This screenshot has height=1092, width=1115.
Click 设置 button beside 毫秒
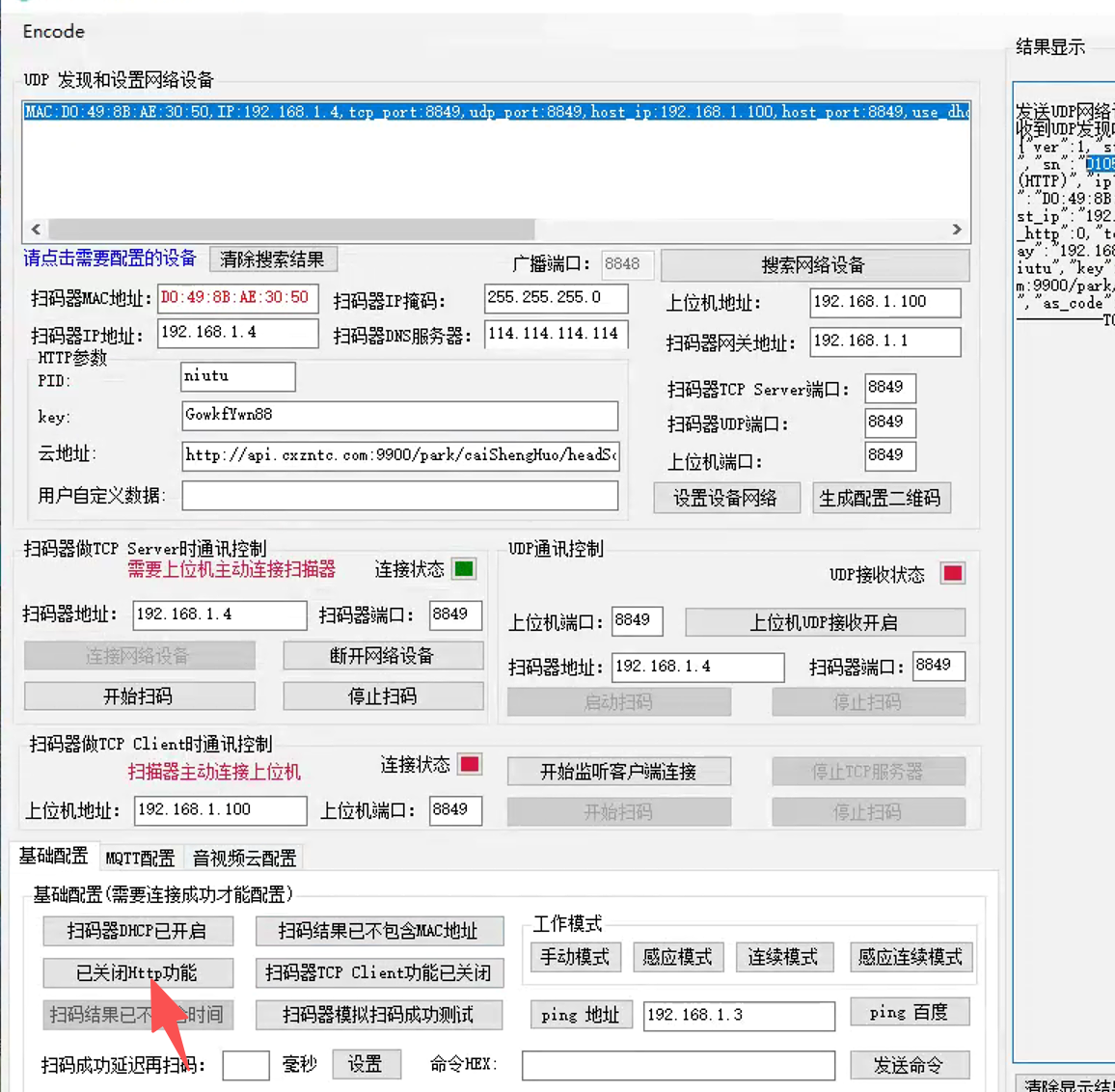point(367,1064)
